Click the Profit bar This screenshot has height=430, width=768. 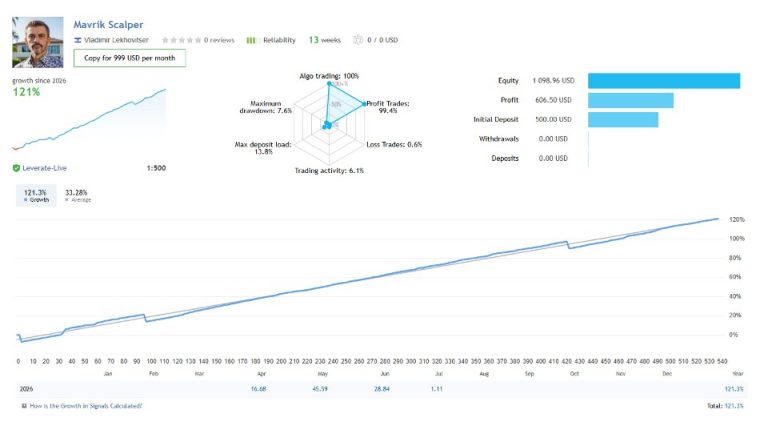630,100
